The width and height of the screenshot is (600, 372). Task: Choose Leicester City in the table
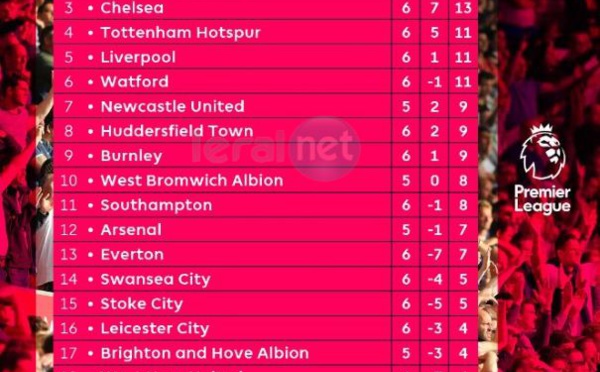click(x=155, y=328)
